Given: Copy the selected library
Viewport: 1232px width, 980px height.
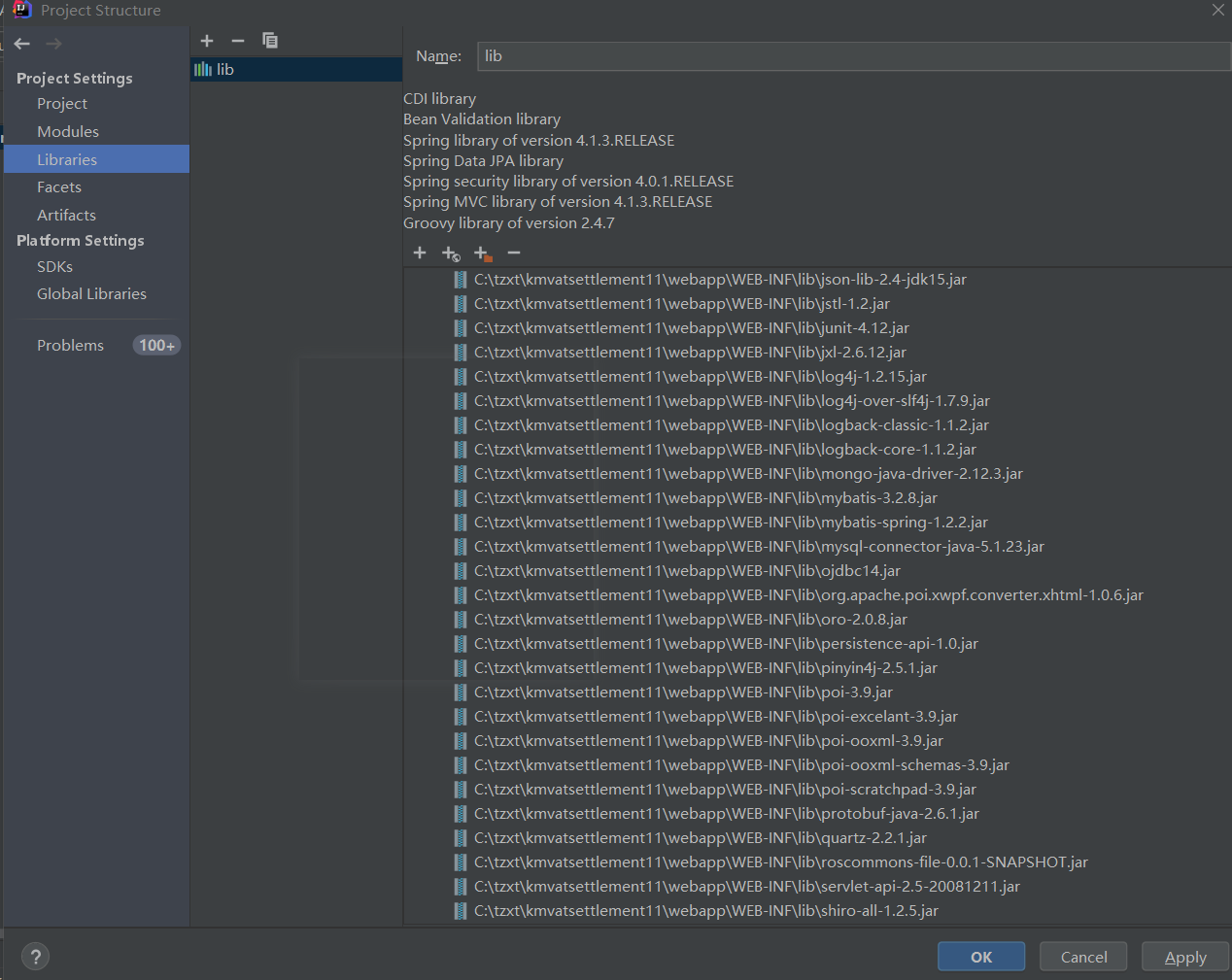Looking at the screenshot, I should coord(270,41).
